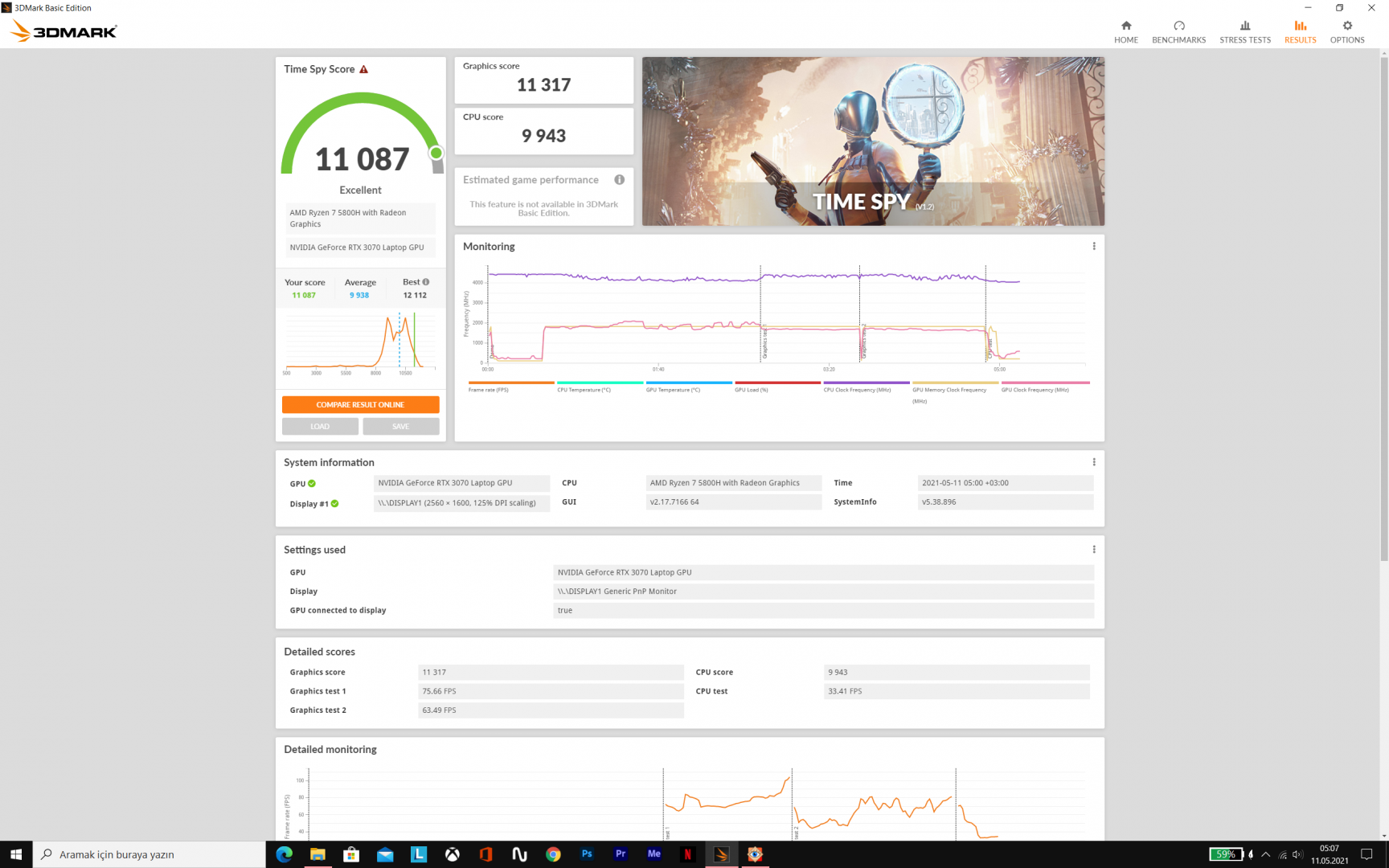Screen dimensions: 1389x868
Task: Open Netflix from the taskbar
Action: coord(687,854)
